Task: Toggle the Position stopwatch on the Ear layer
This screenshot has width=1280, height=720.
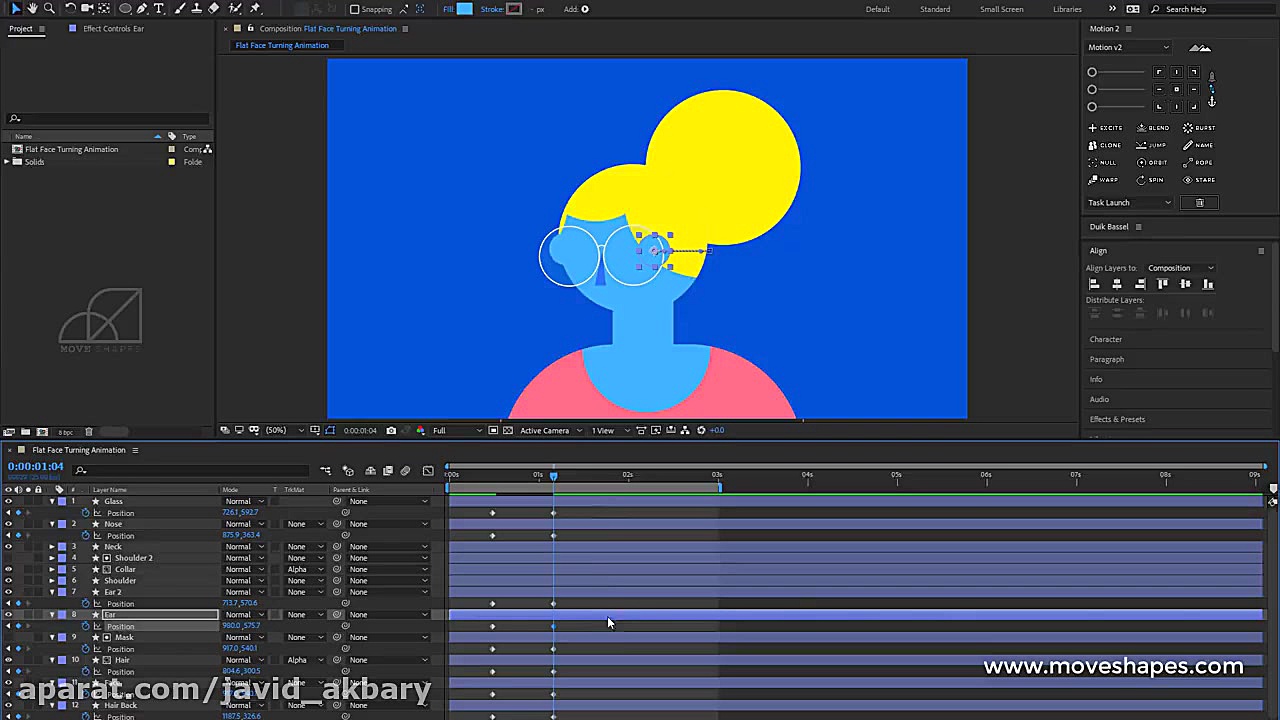Action: coord(86,626)
